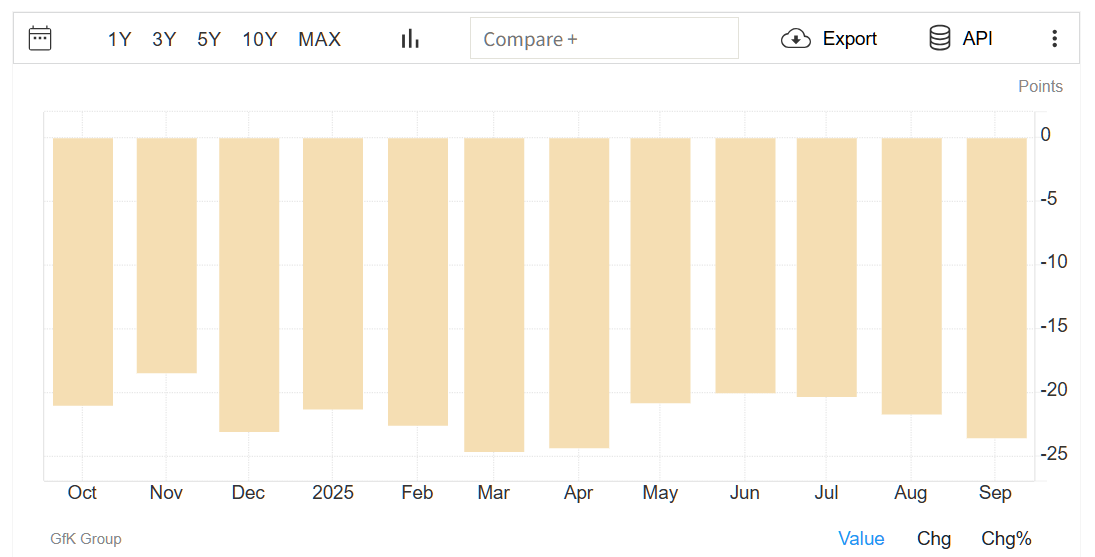
Task: Switch to the 5Y range
Action: [x=209, y=39]
